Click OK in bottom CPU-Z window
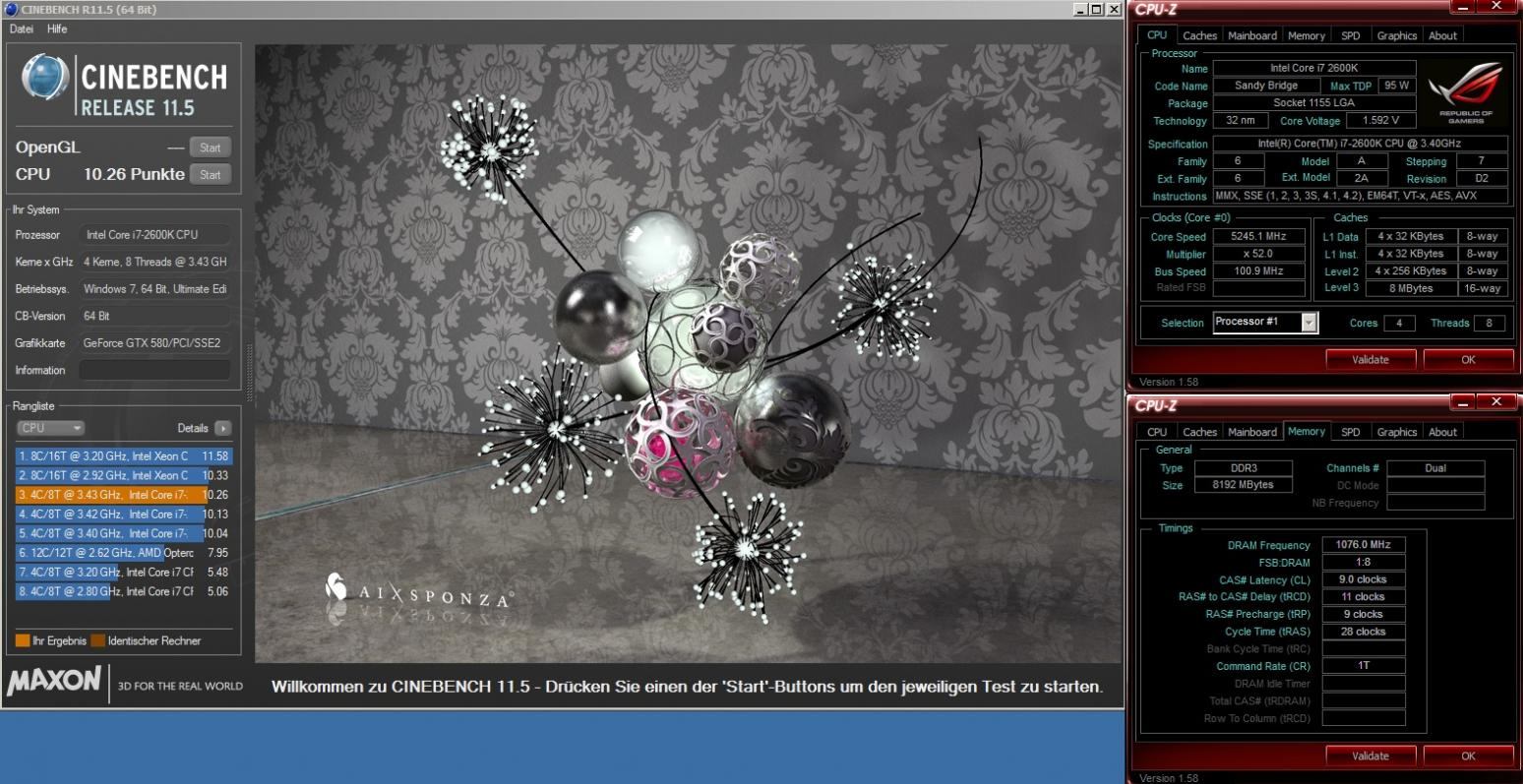This screenshot has height=784, width=1523. (1468, 756)
